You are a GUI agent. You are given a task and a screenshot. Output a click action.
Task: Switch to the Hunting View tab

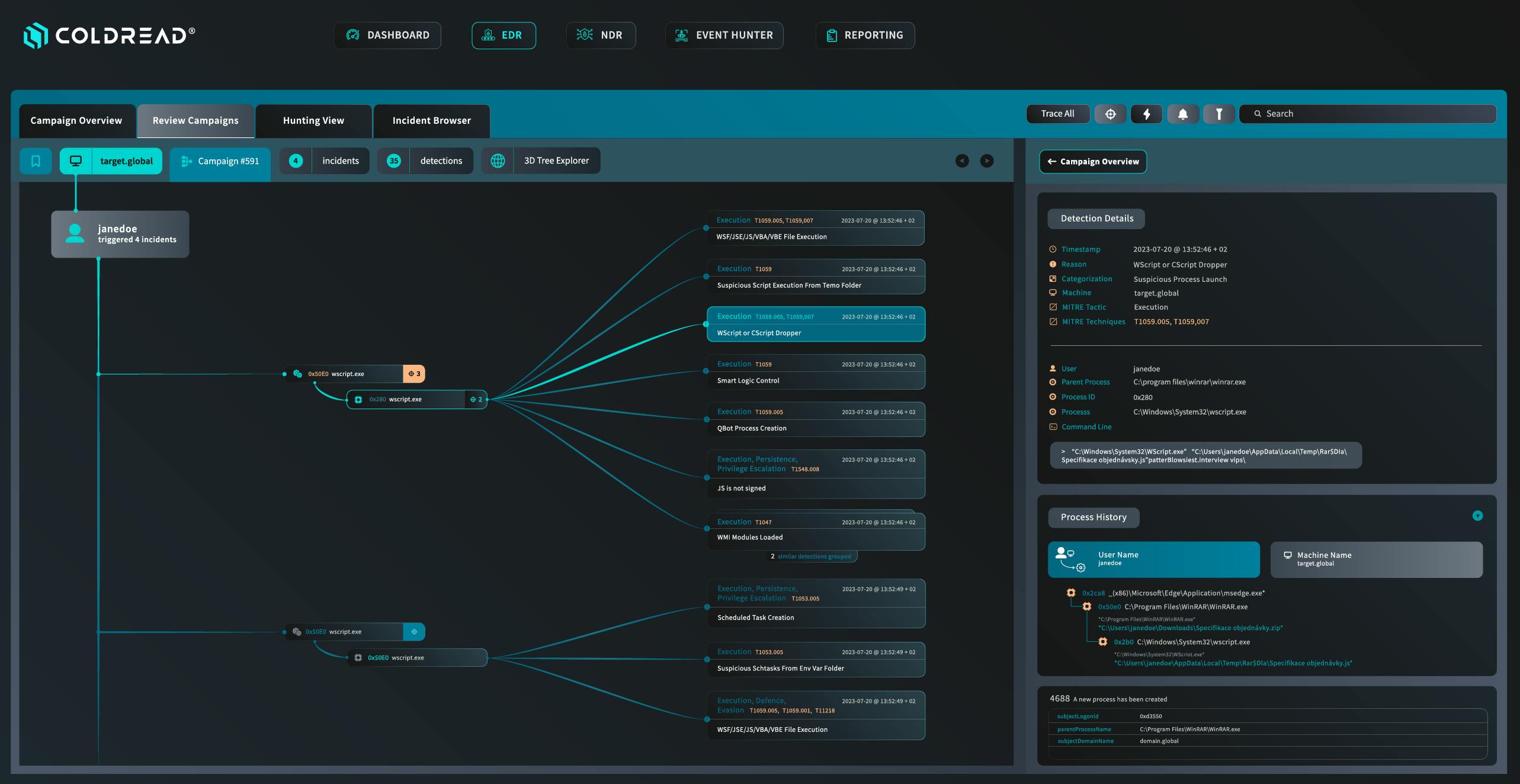313,121
